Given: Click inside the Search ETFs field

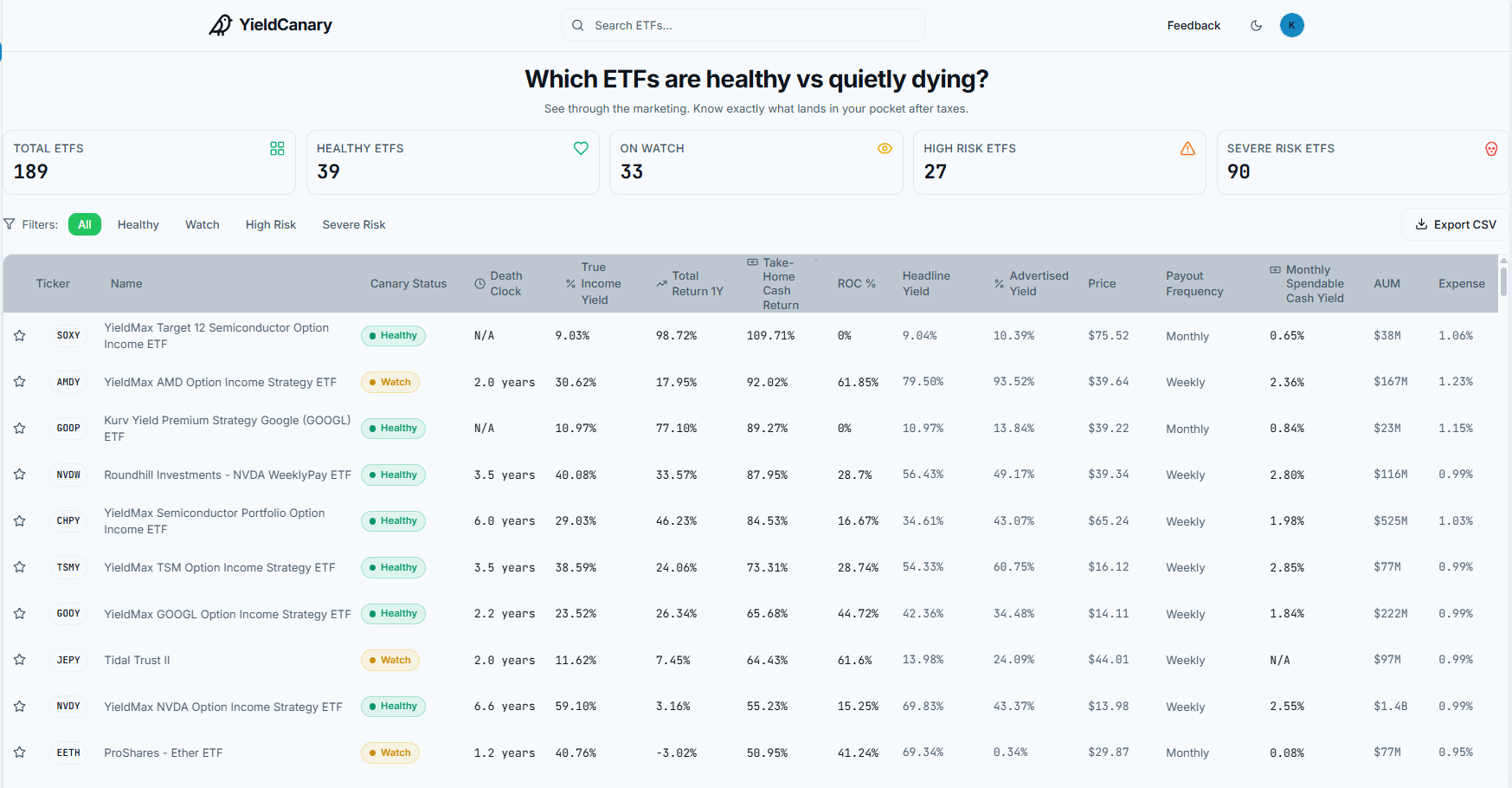Looking at the screenshot, I should [743, 25].
